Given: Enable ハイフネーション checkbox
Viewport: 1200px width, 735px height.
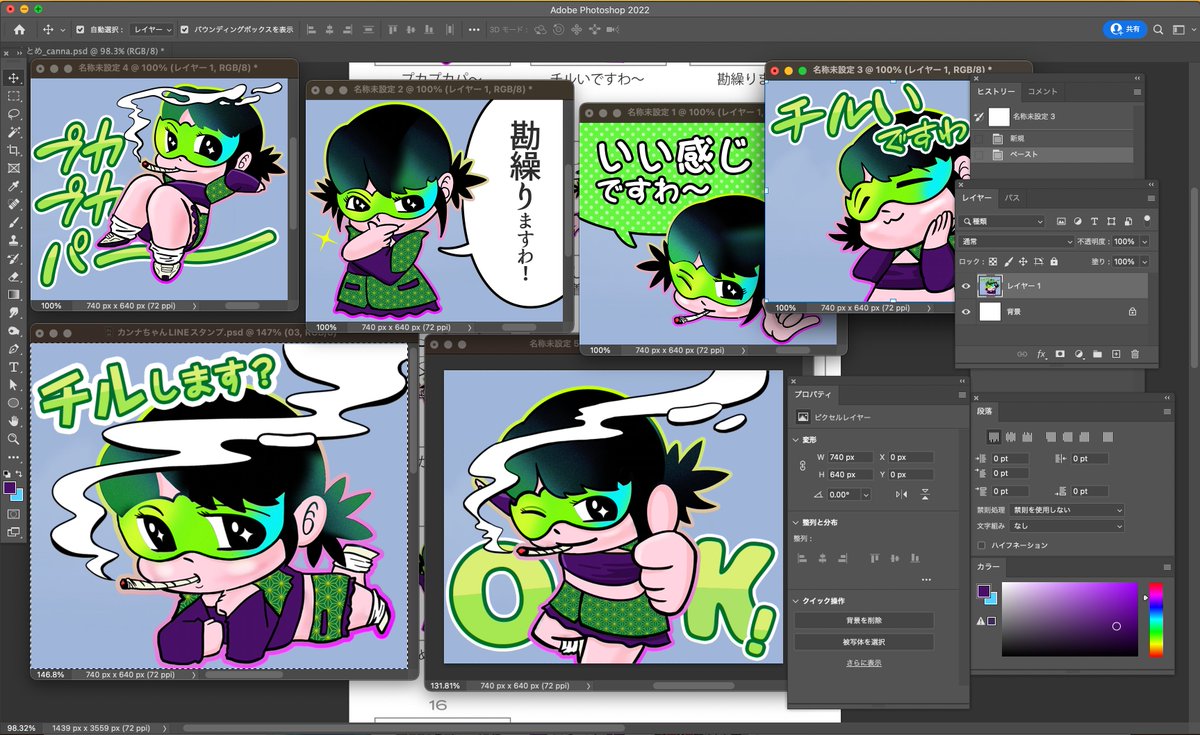Looking at the screenshot, I should 981,545.
